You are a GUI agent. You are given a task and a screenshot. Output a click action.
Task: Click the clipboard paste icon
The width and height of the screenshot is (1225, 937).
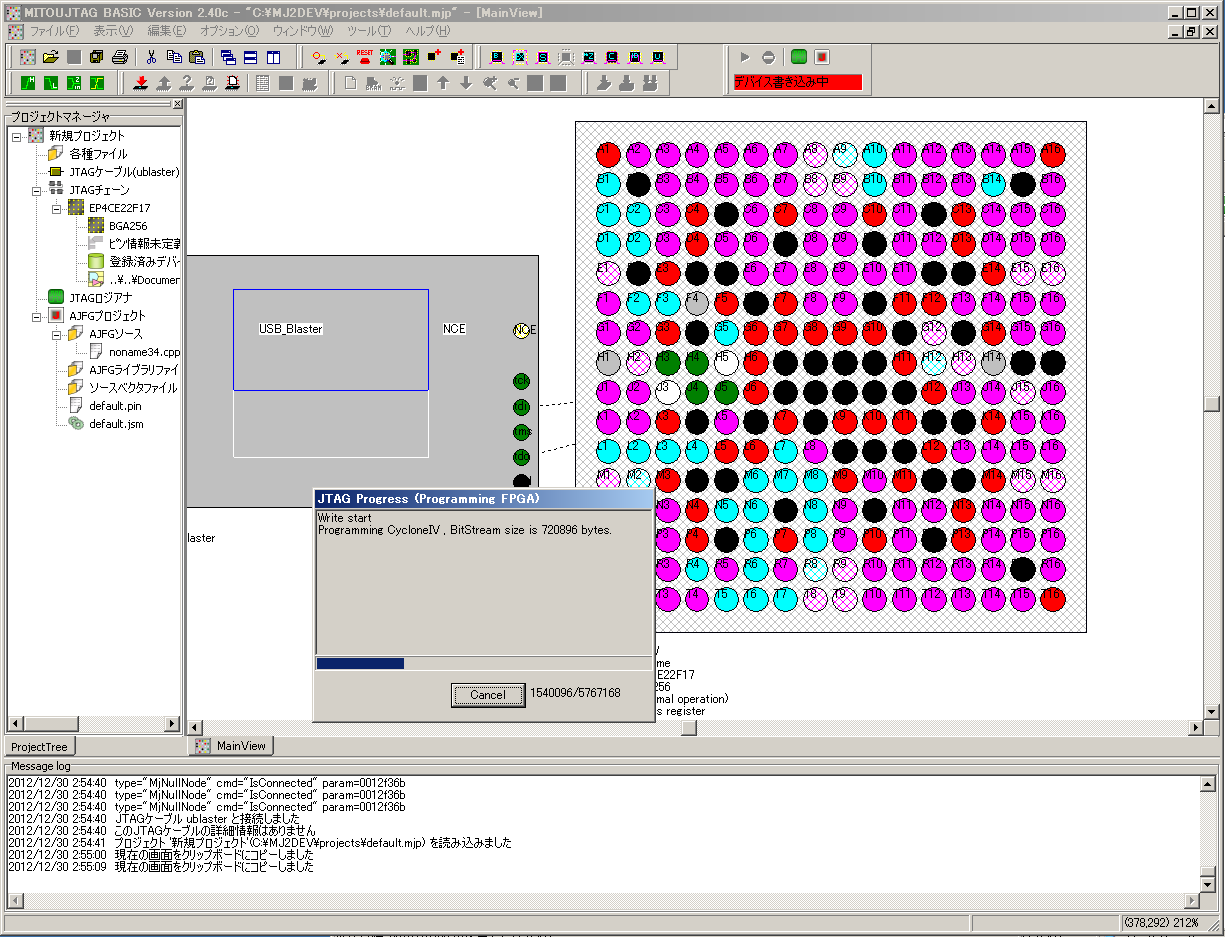(x=197, y=57)
